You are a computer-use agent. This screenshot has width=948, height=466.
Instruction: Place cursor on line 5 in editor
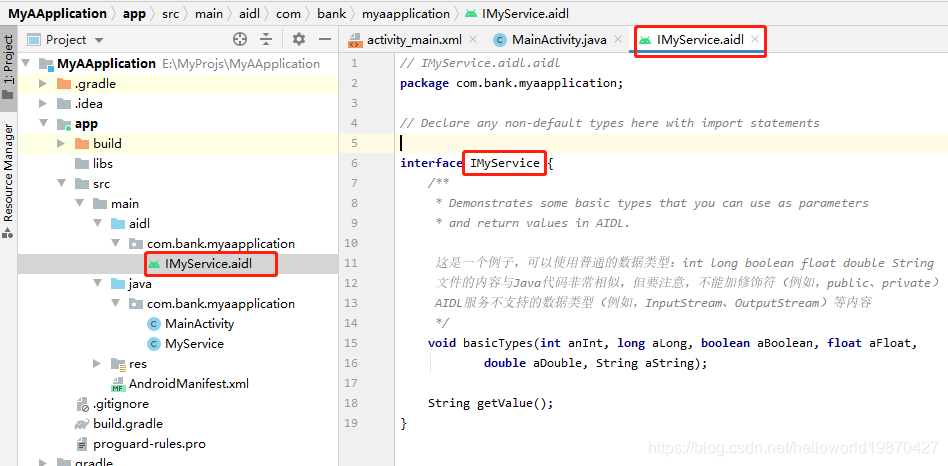pyautogui.click(x=673, y=143)
